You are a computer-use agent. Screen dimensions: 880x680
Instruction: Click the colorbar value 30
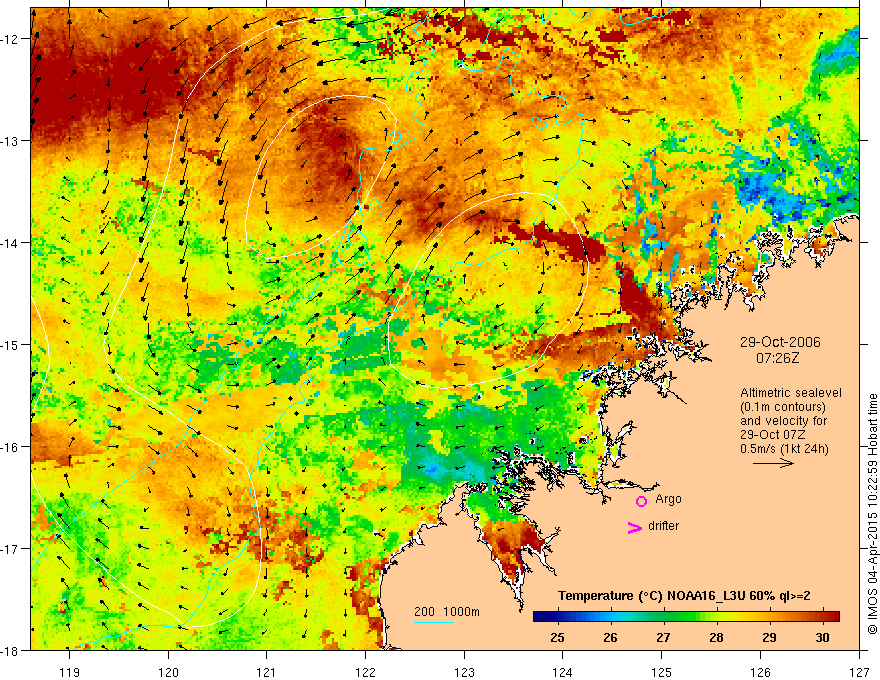(822, 637)
